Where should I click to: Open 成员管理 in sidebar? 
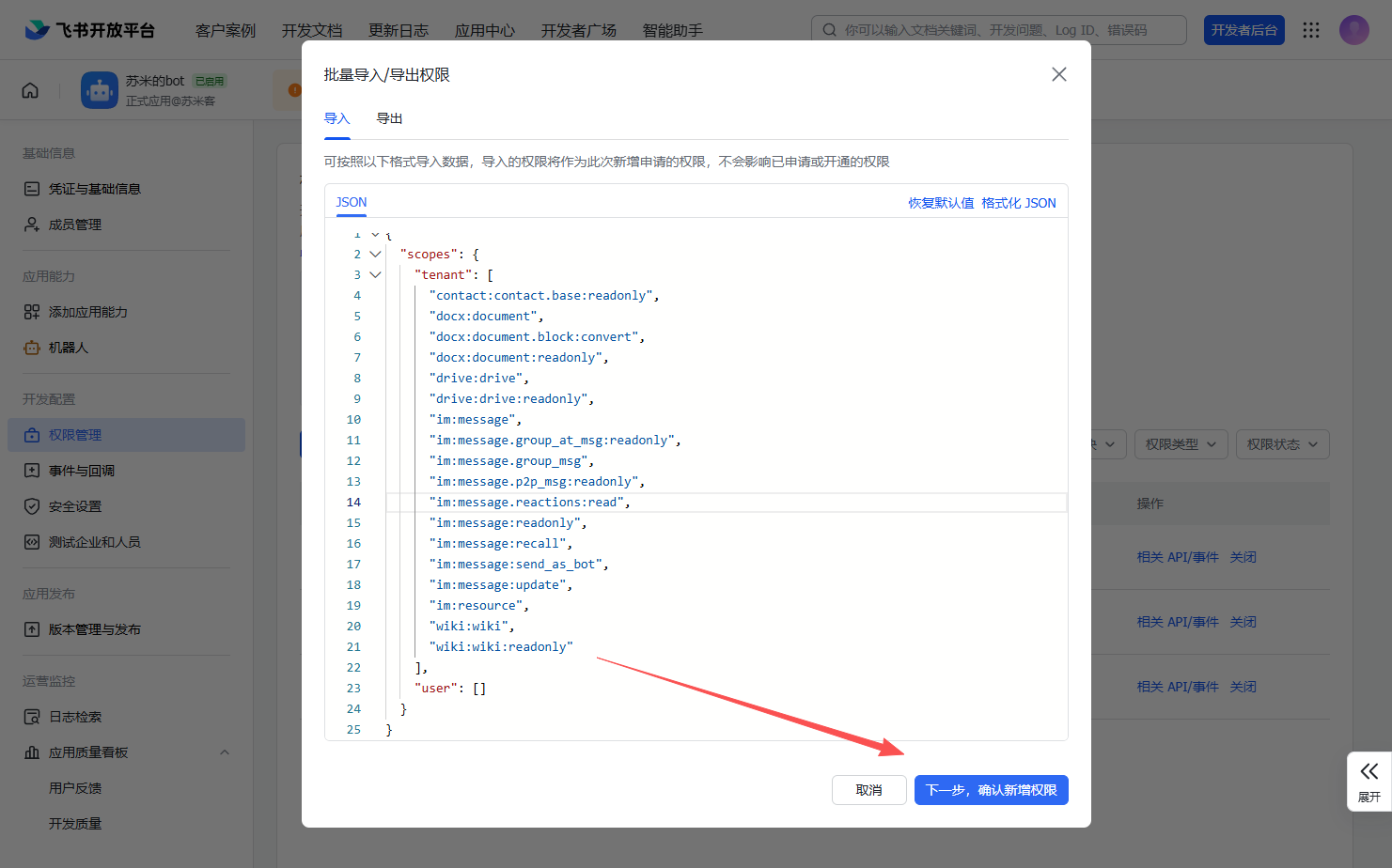pyautogui.click(x=74, y=225)
